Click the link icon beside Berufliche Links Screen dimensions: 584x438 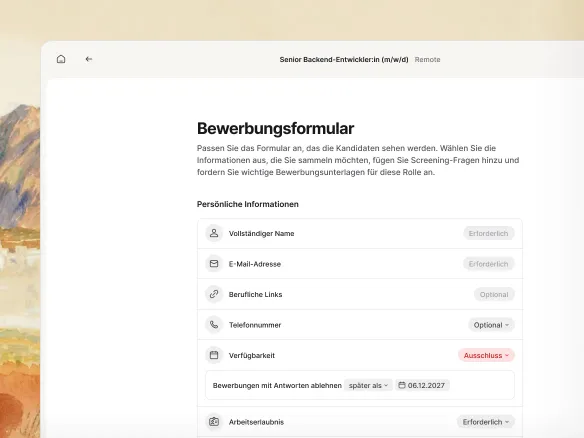pyautogui.click(x=214, y=294)
